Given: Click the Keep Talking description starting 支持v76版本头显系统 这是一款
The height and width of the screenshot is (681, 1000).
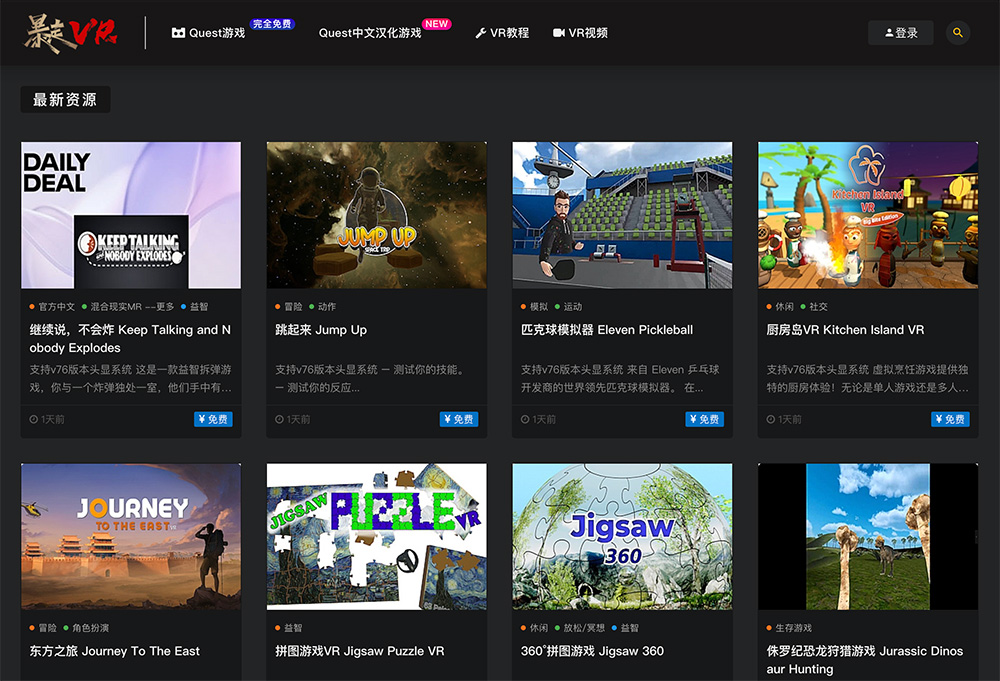Looking at the screenshot, I should (131, 378).
